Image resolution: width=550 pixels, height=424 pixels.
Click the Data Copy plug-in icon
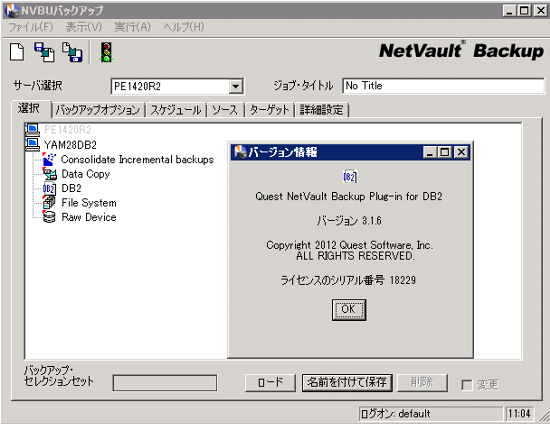49,174
